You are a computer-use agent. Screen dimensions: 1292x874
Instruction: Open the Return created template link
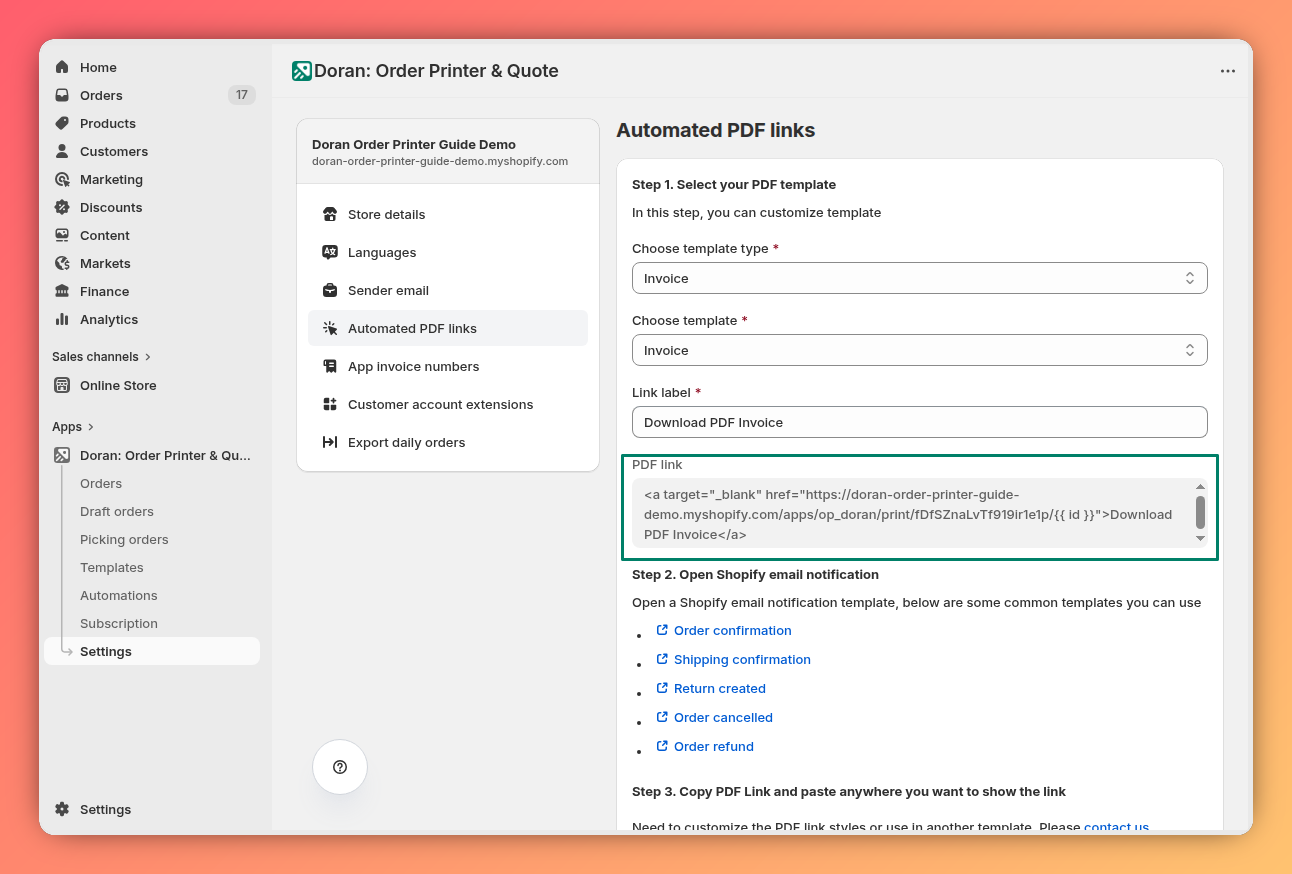coord(720,688)
